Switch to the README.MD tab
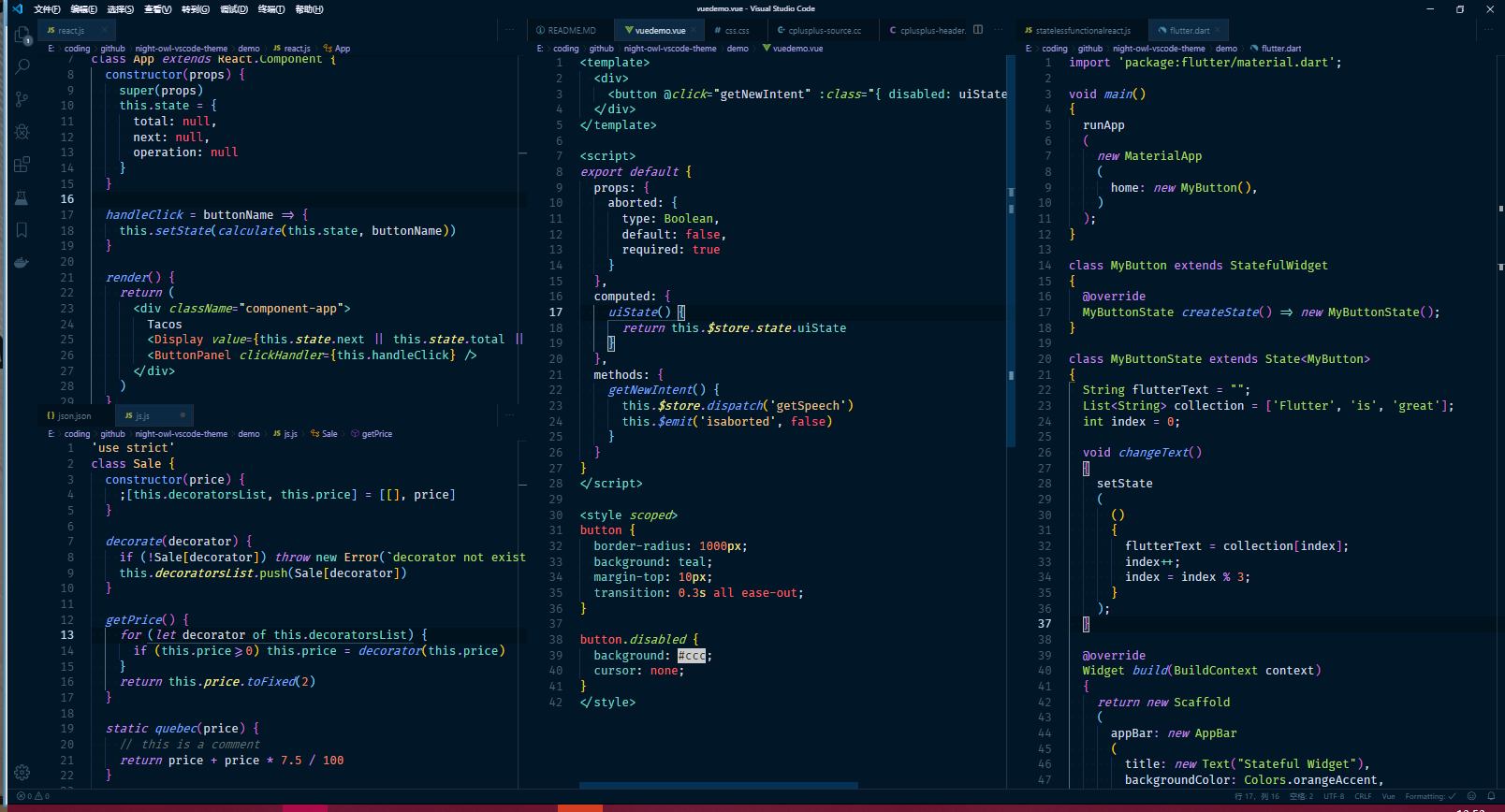This screenshot has width=1505, height=812. click(571, 30)
